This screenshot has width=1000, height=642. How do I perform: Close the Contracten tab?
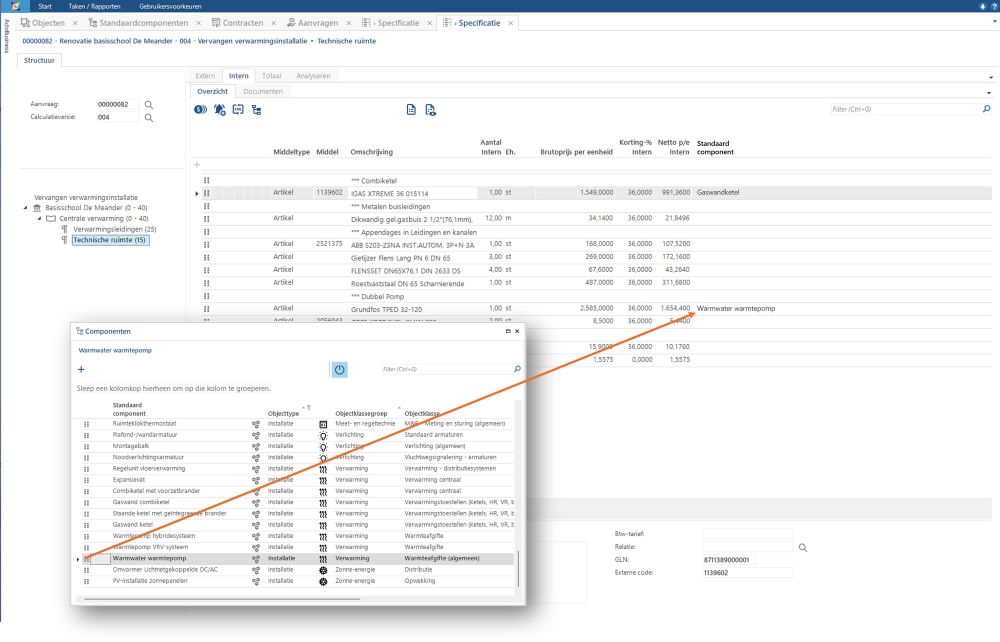click(x=274, y=23)
